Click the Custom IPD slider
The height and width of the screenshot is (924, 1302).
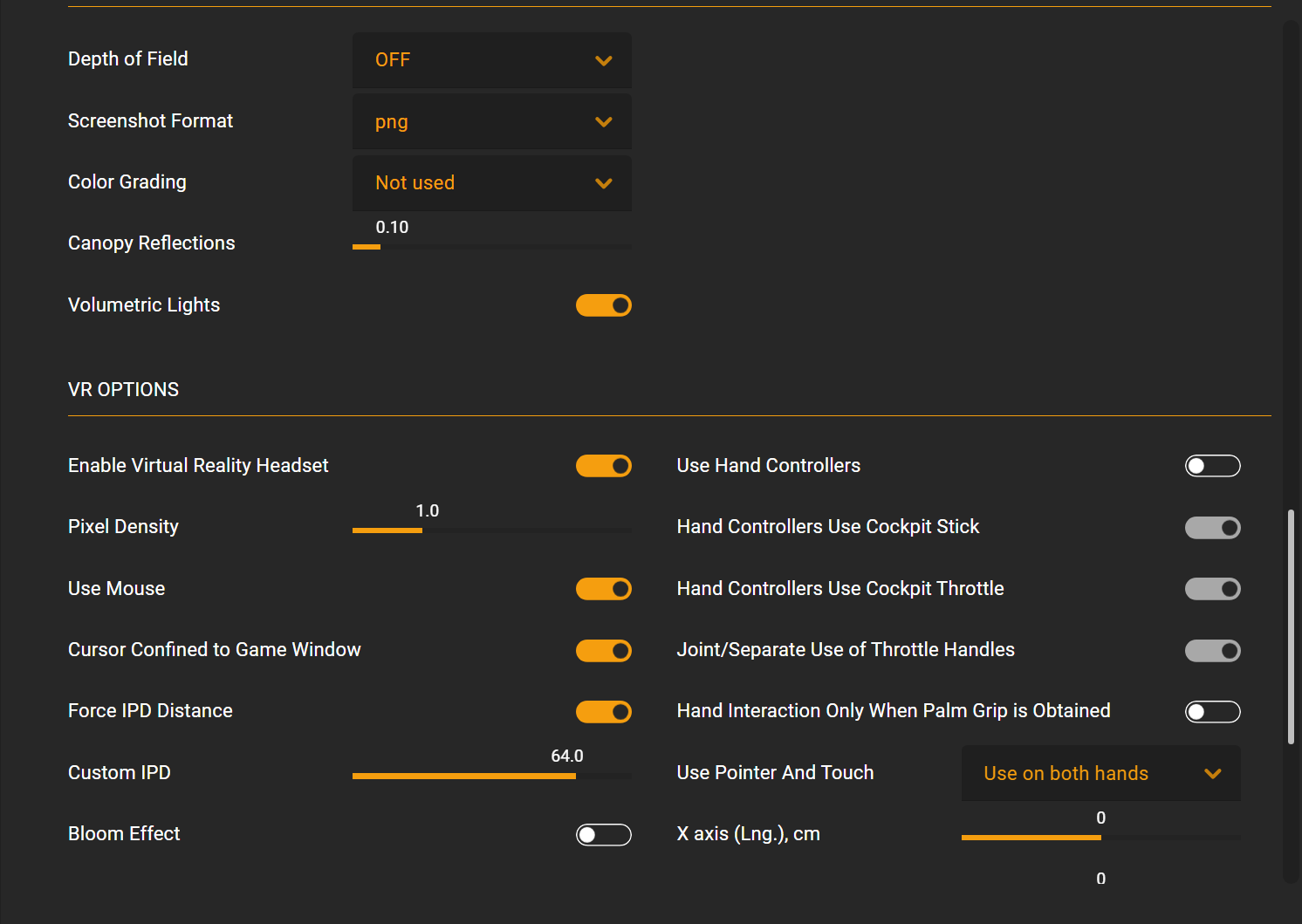(491, 776)
